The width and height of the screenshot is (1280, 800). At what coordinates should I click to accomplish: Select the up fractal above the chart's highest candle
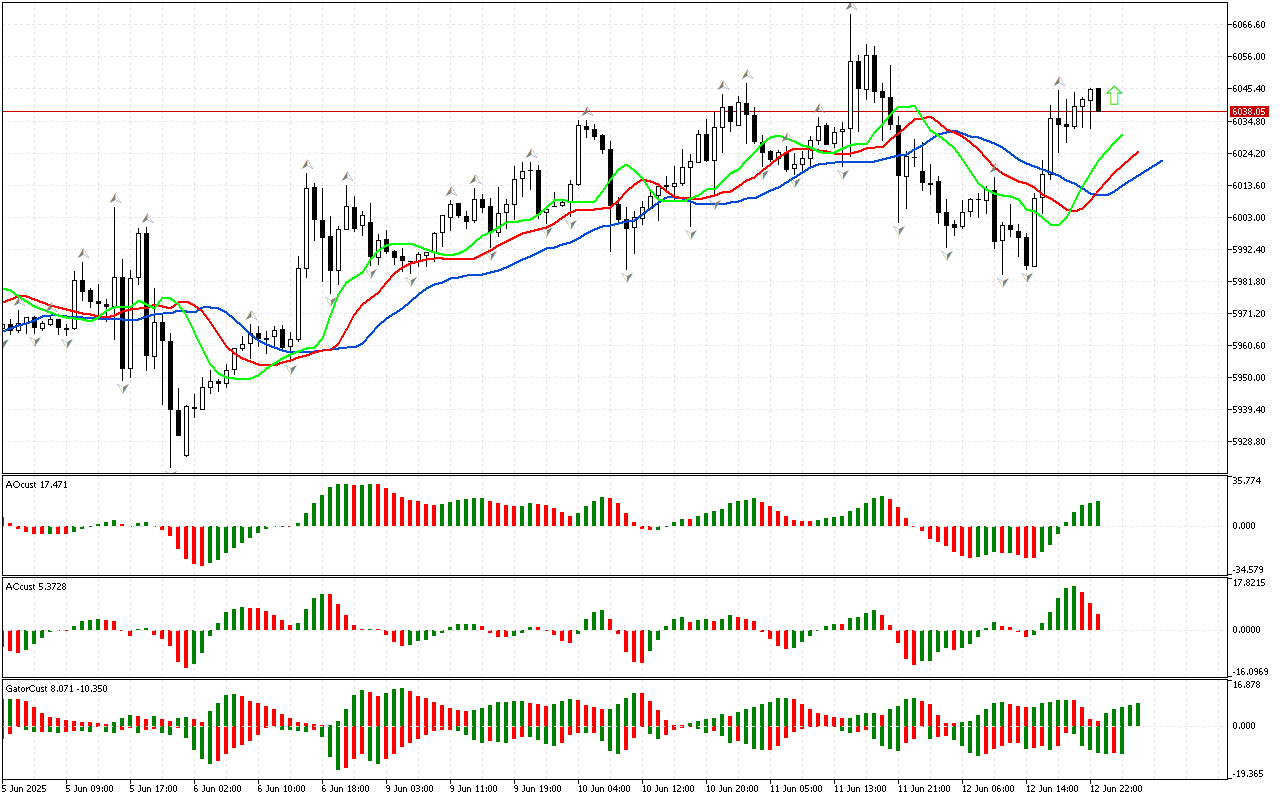[851, 7]
